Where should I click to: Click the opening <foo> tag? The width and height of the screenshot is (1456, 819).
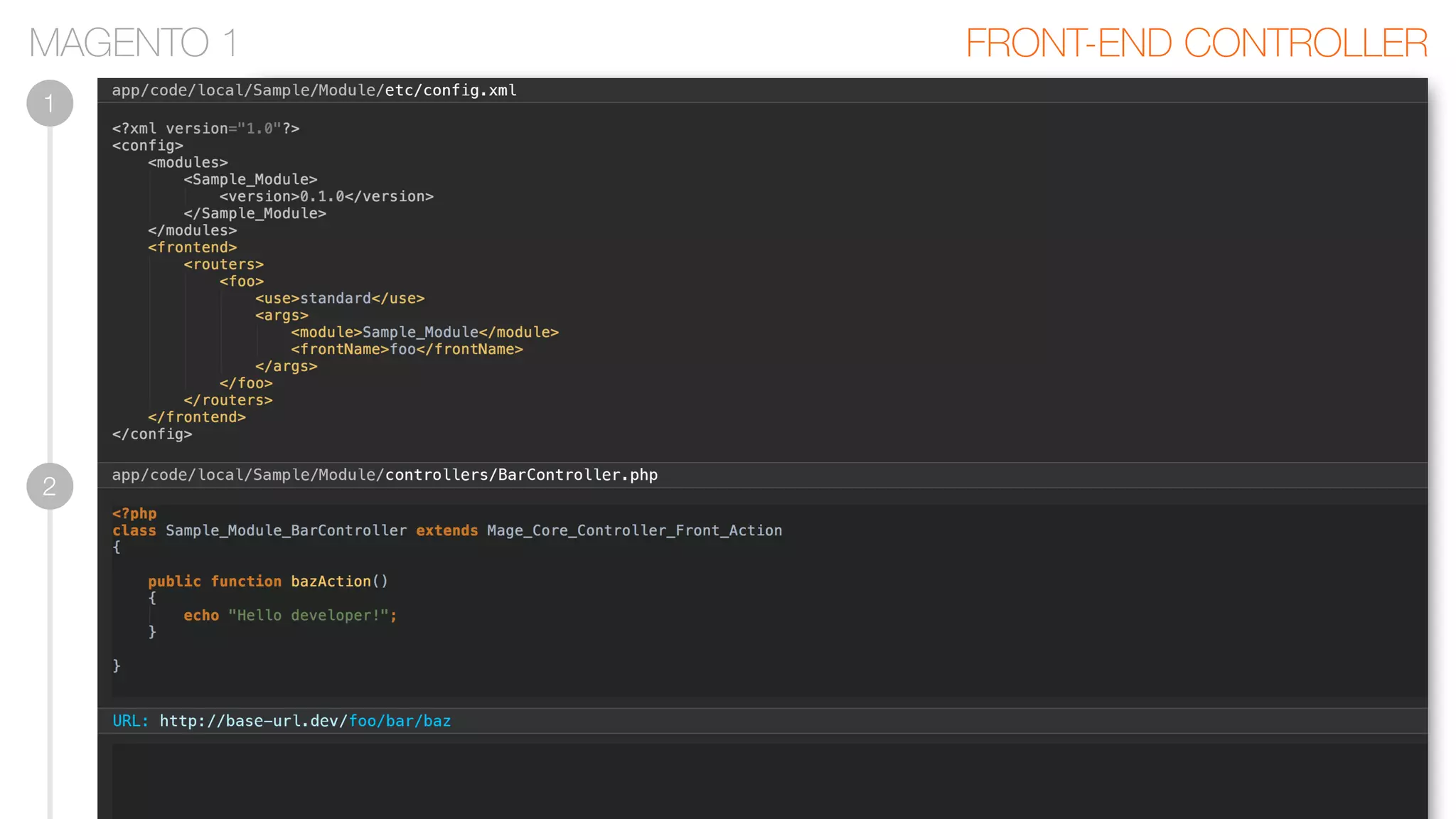tap(241, 282)
